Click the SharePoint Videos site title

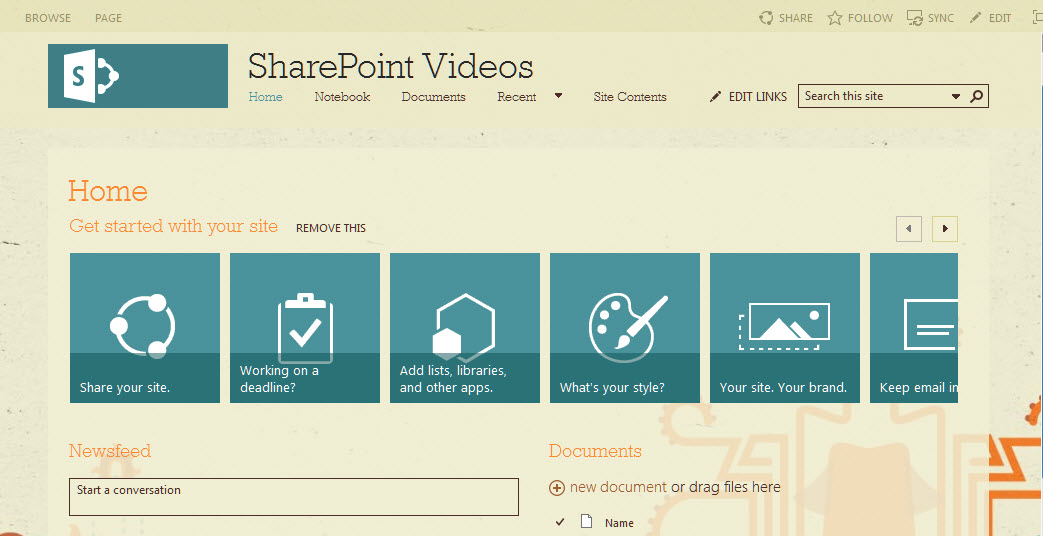pos(390,67)
